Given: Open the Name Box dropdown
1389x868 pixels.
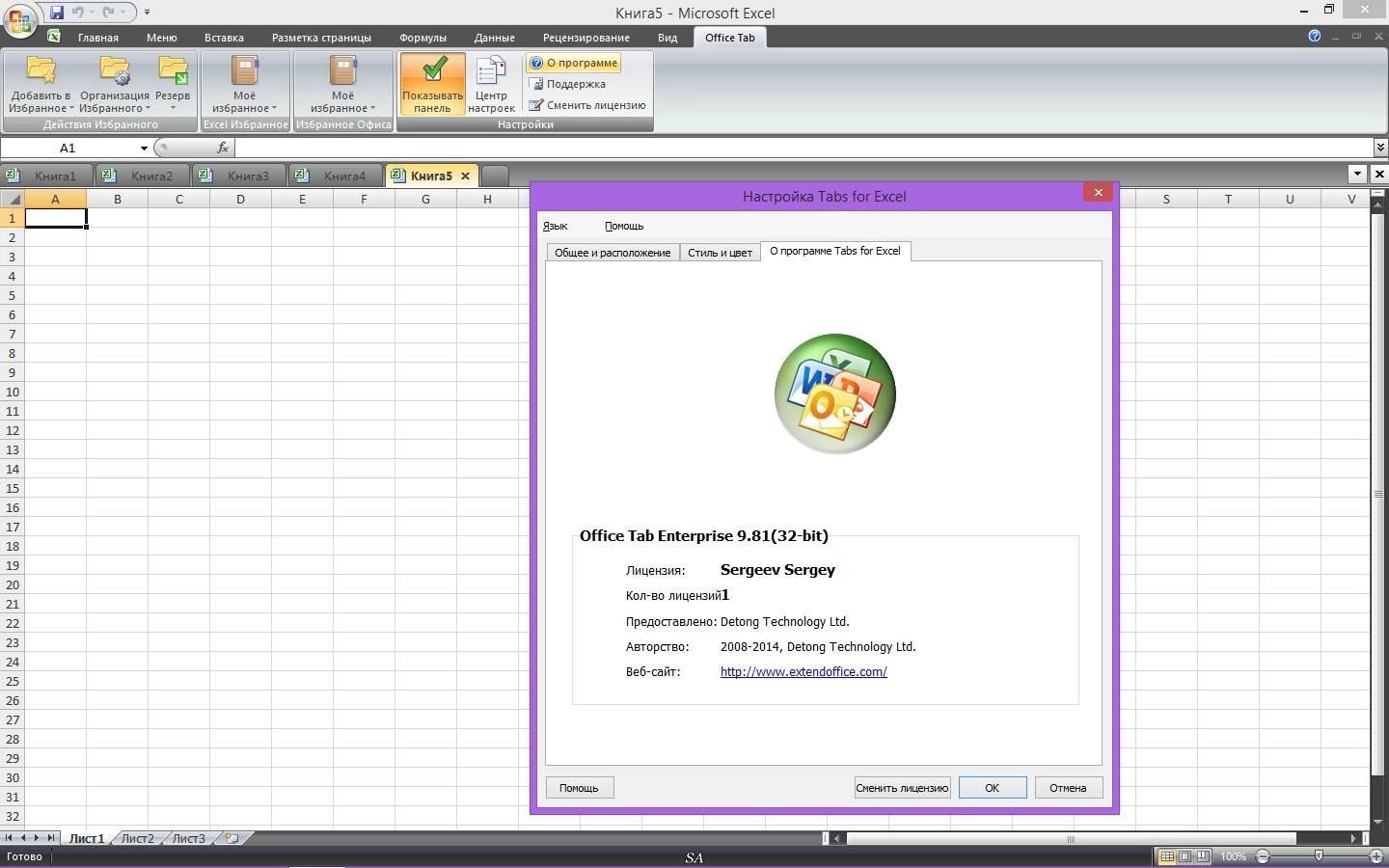Looking at the screenshot, I should click(144, 149).
